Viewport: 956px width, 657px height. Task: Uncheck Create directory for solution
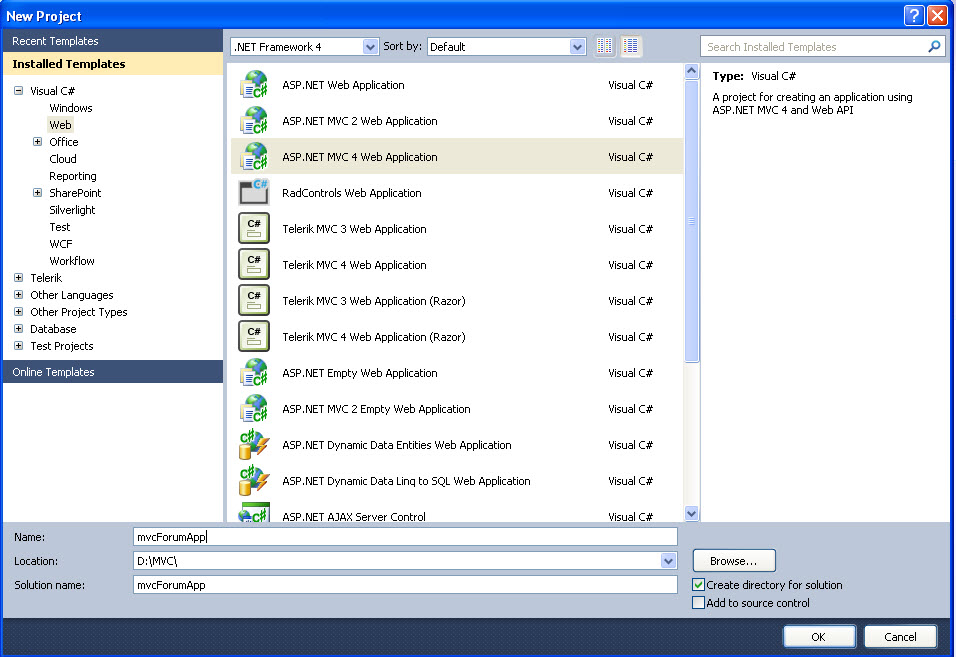click(698, 585)
